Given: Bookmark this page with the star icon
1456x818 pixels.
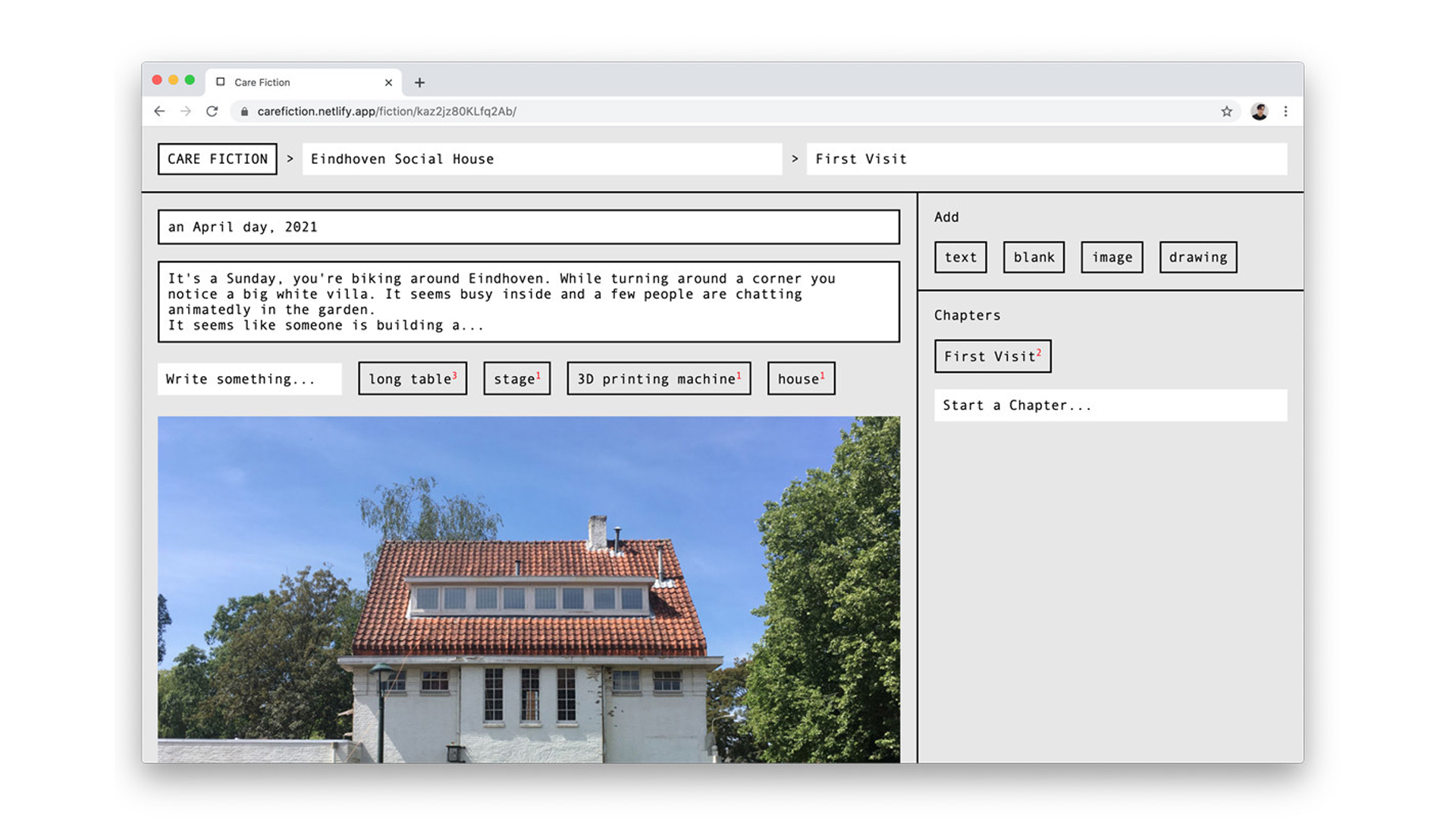Looking at the screenshot, I should coord(1226,111).
